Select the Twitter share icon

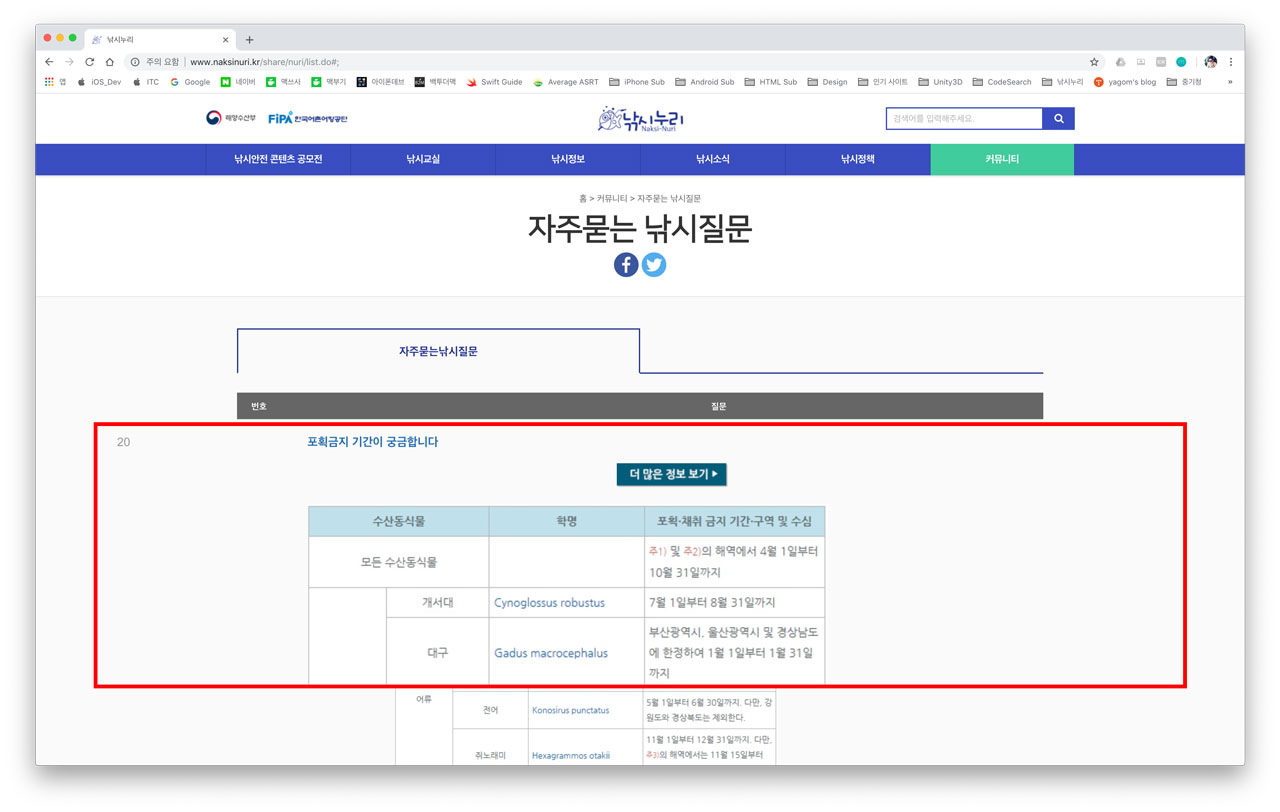click(x=654, y=264)
